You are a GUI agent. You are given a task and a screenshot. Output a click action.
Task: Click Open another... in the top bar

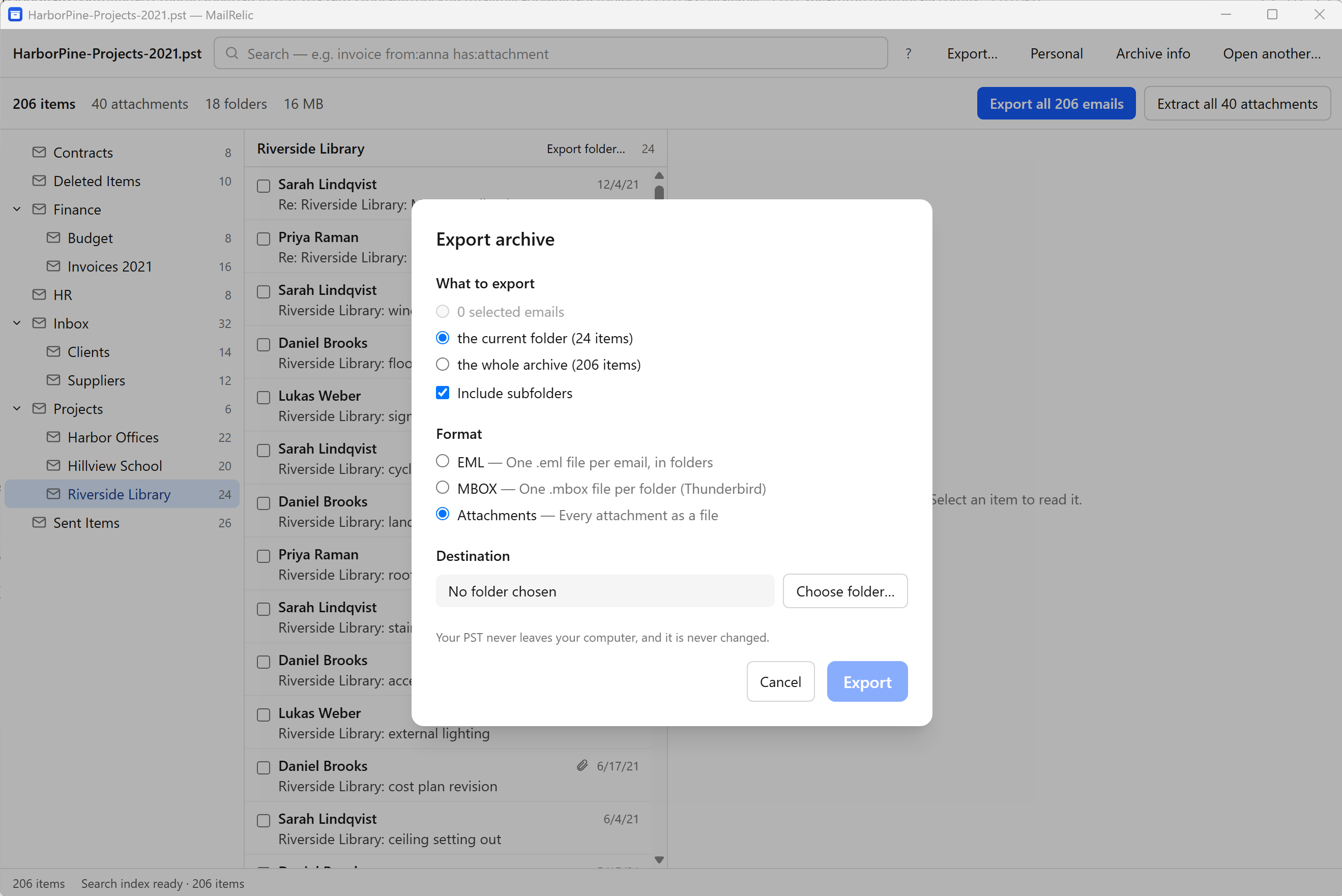(x=1272, y=54)
